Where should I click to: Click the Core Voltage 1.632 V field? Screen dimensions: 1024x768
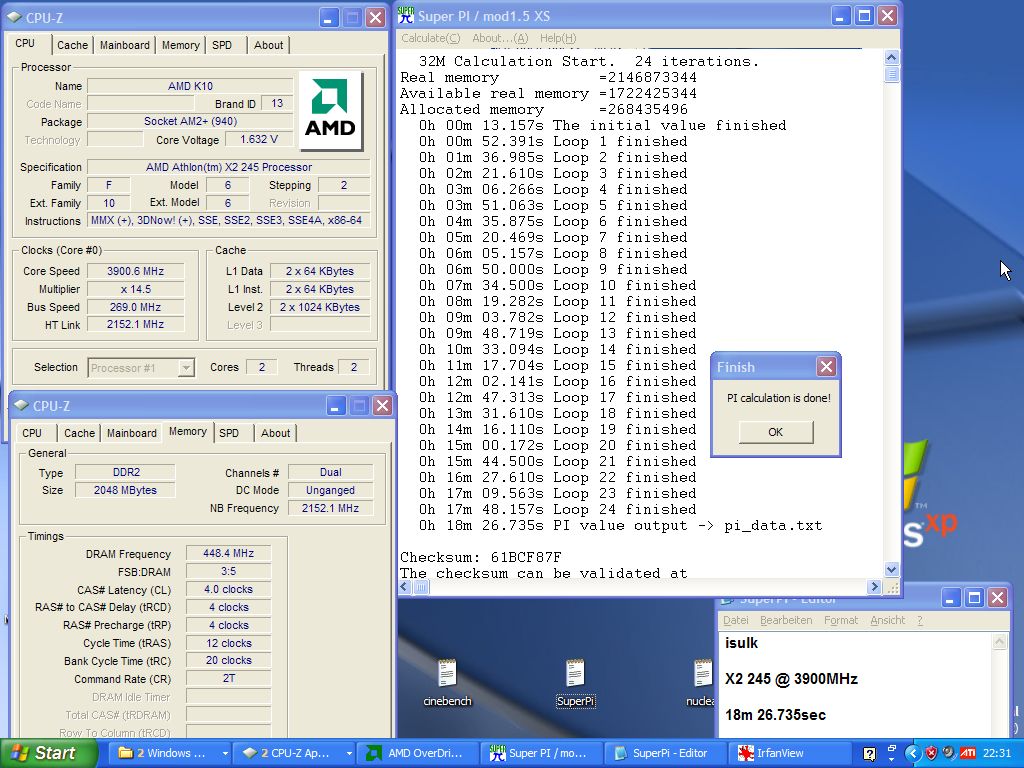(259, 139)
